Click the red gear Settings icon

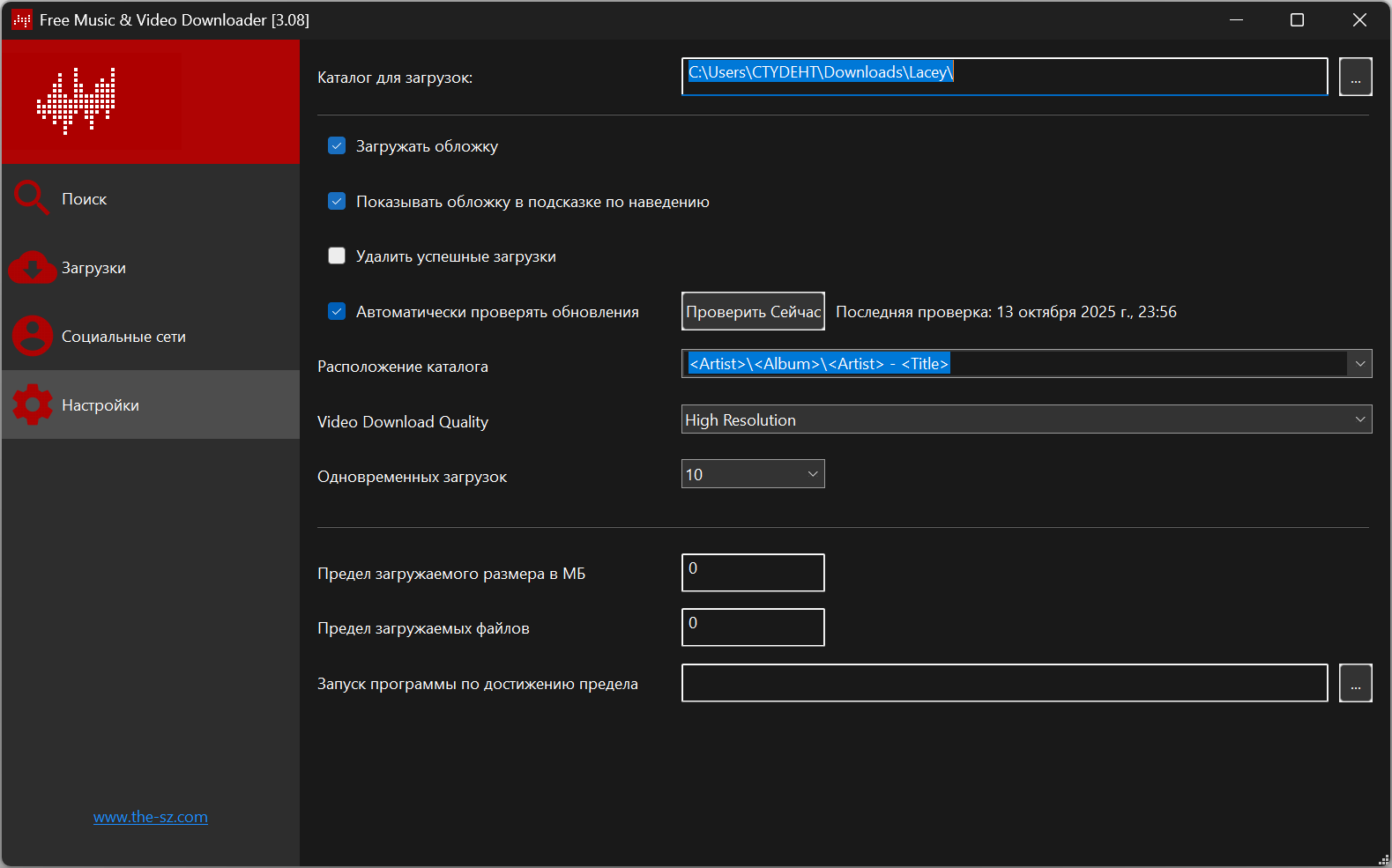click(x=33, y=404)
